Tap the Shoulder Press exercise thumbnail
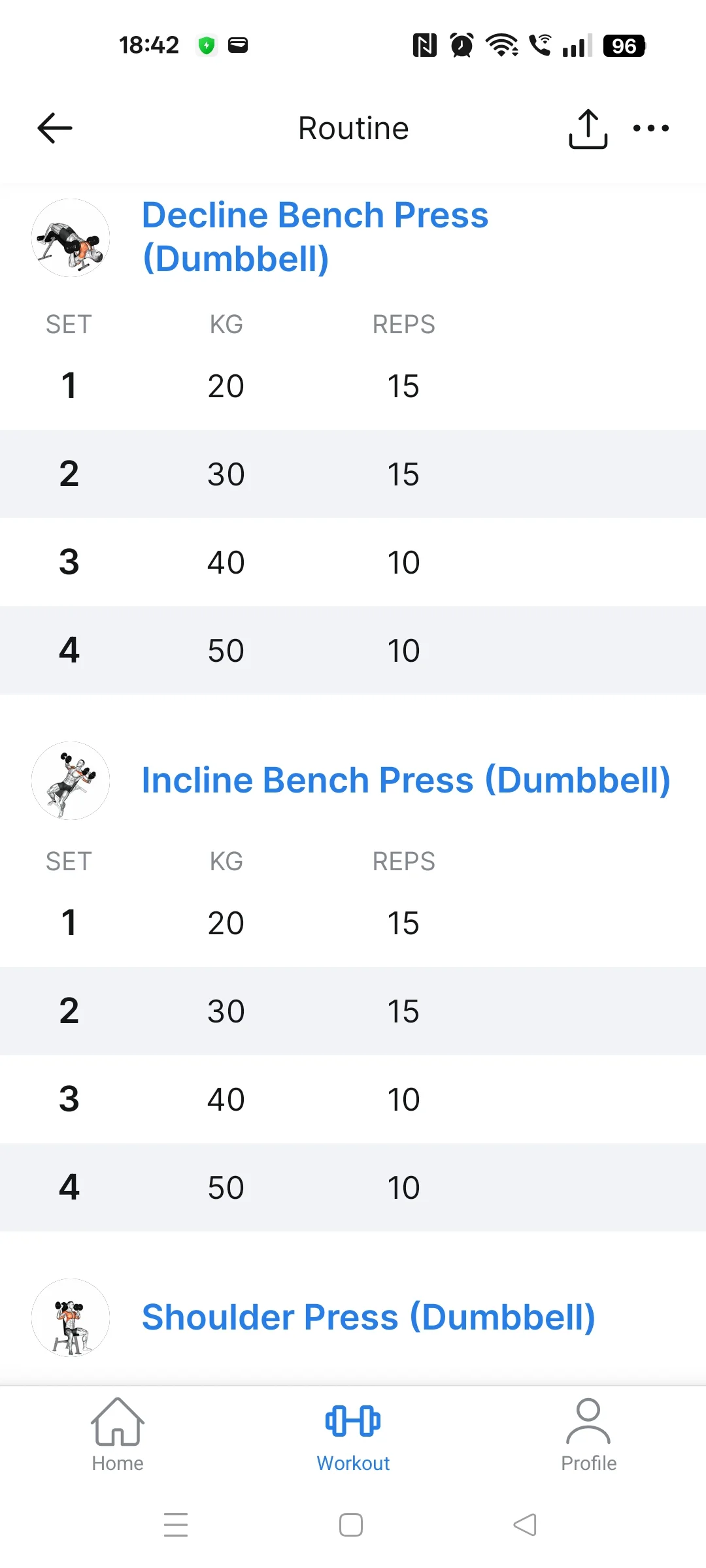Viewport: 706px width, 1568px height. click(71, 1318)
